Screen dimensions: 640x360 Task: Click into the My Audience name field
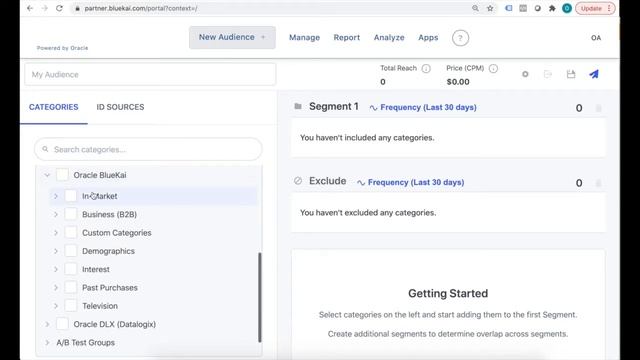click(x=150, y=74)
